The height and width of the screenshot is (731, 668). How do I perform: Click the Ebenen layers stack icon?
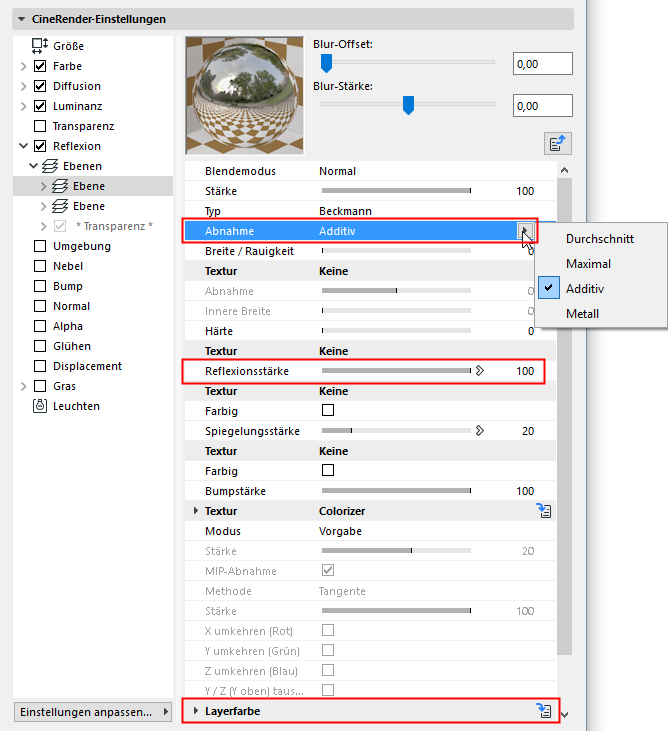pos(50,166)
